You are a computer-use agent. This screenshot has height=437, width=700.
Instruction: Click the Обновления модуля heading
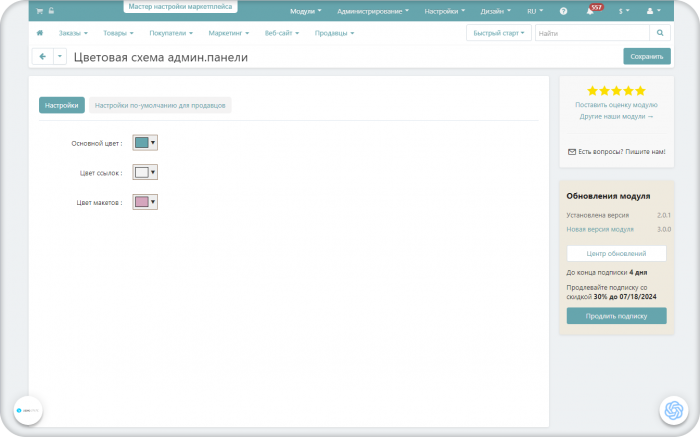[608, 196]
